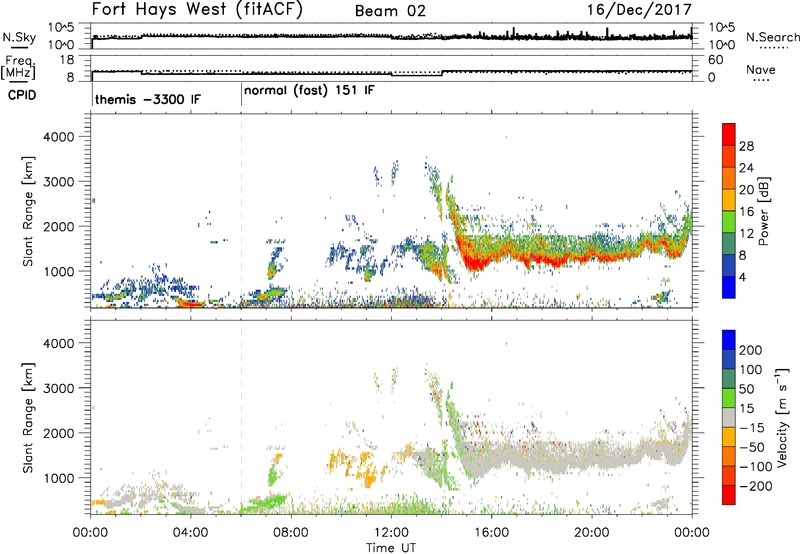800x554 pixels.
Task: Click the '12:00' time axis tick label
Action: [x=391, y=533]
